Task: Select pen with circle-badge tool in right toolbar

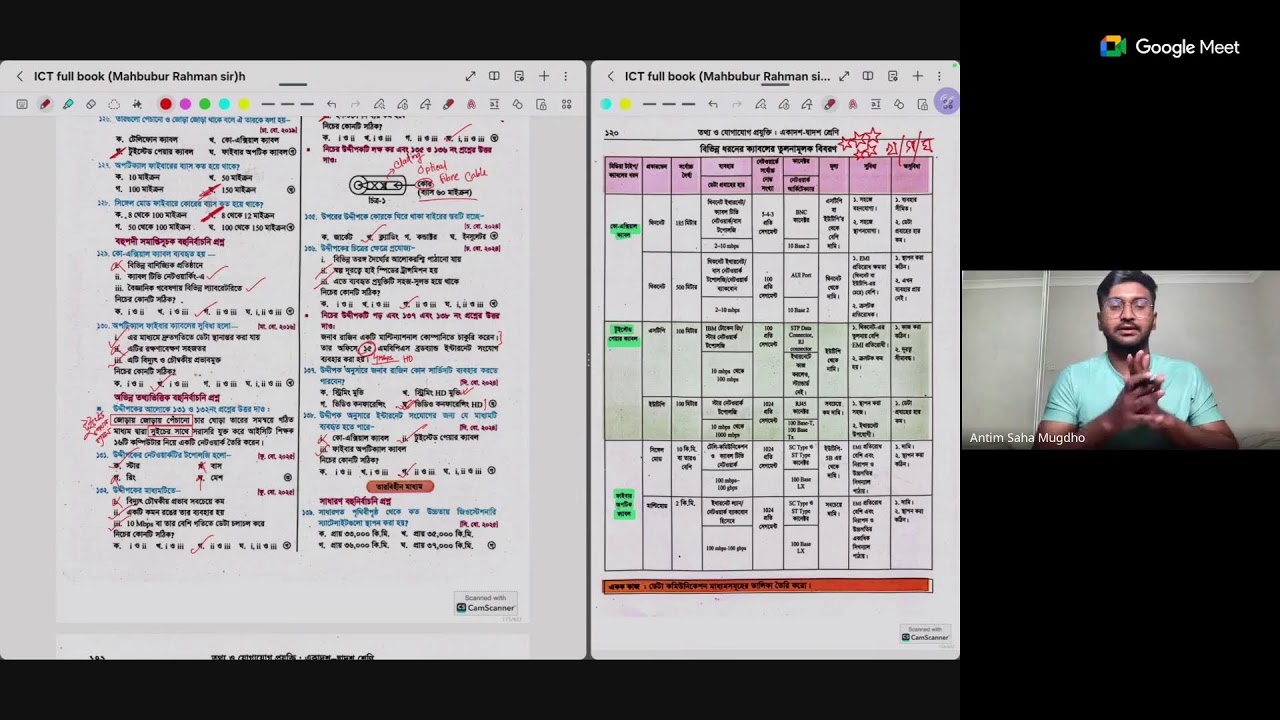Action: pos(784,104)
